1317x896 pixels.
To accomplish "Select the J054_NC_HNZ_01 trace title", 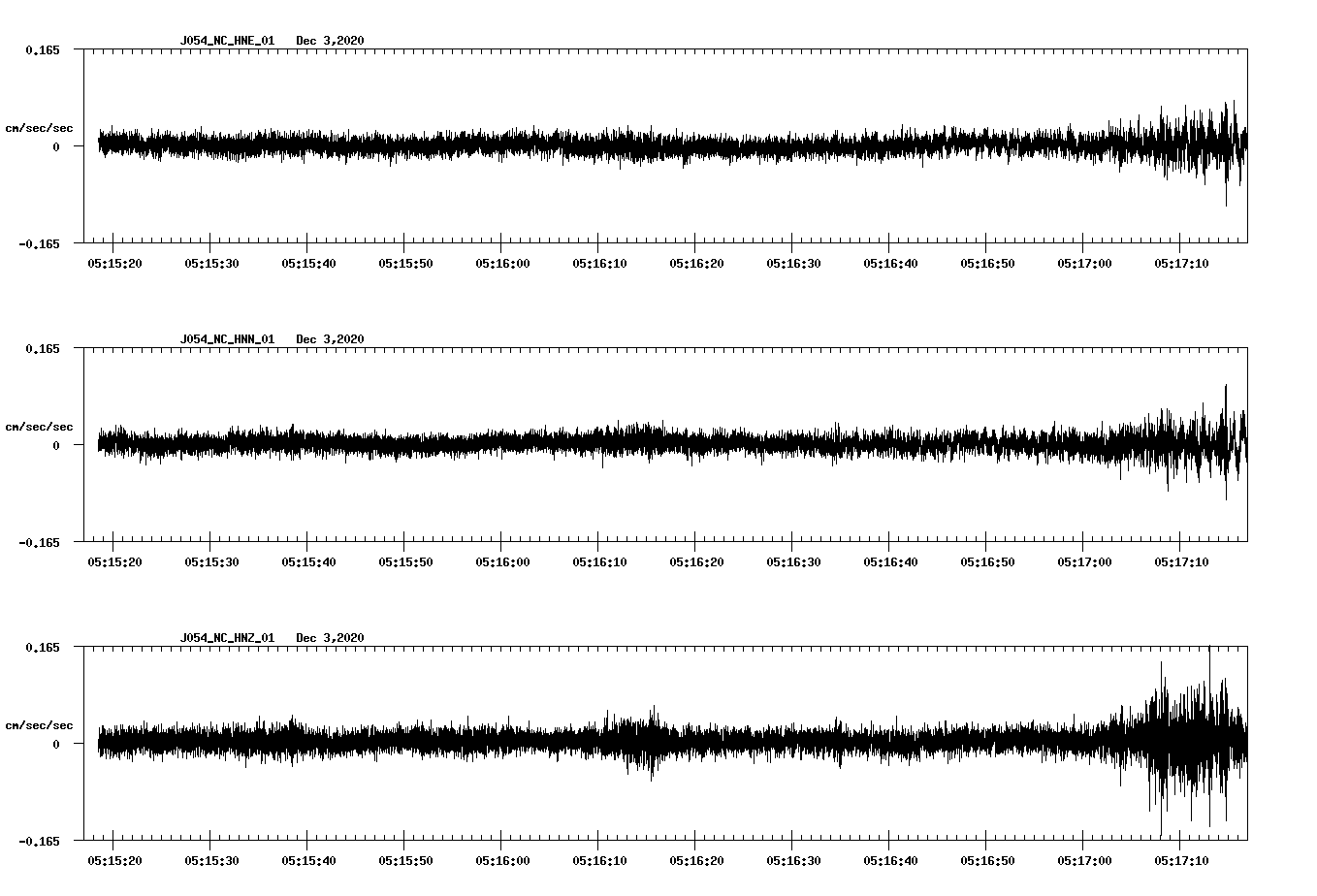I will tap(227, 637).
